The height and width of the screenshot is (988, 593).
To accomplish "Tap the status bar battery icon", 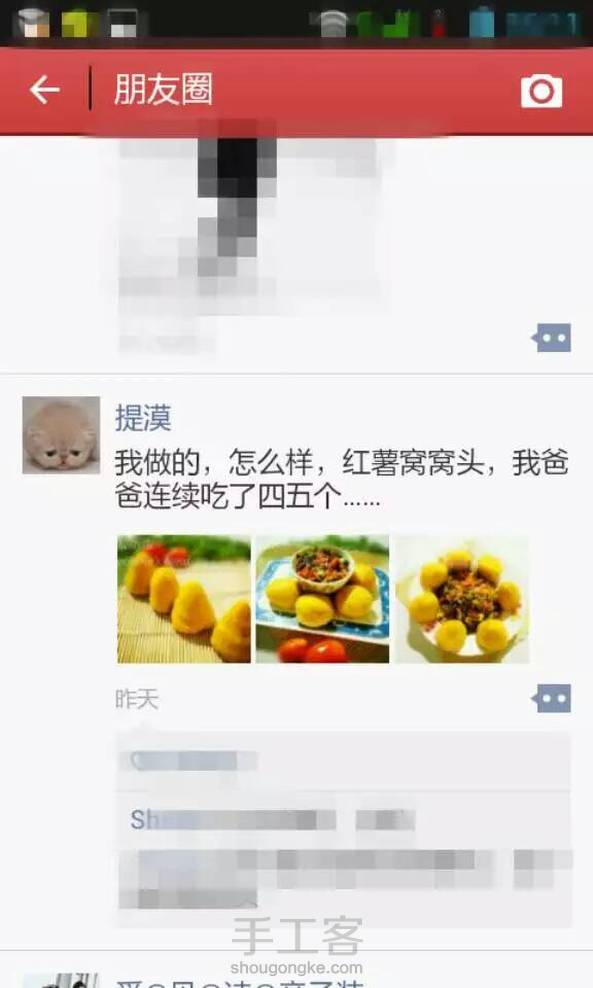I will (481, 23).
